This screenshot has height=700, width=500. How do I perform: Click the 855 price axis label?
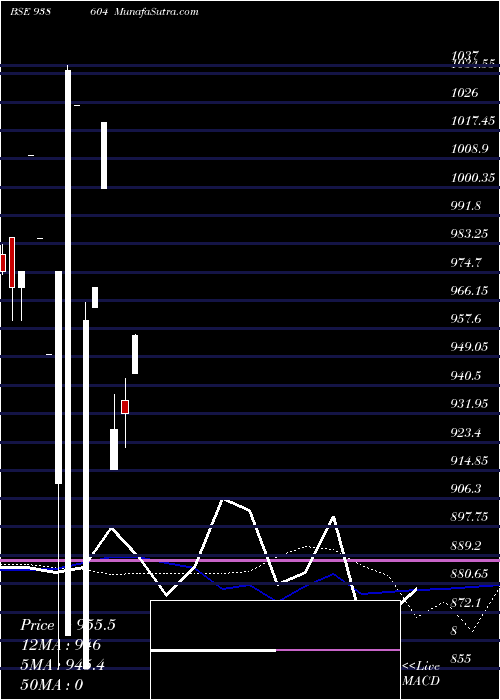(461, 658)
